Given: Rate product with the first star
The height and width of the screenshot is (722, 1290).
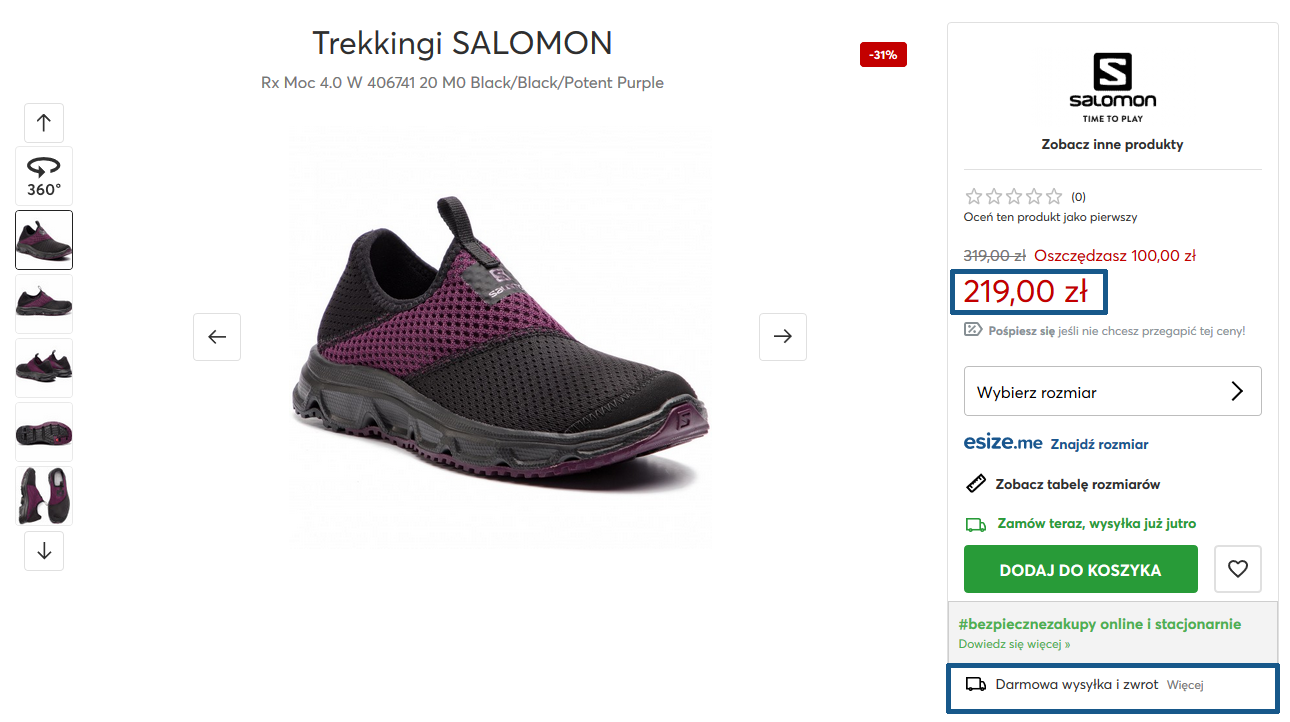Looking at the screenshot, I should (974, 197).
